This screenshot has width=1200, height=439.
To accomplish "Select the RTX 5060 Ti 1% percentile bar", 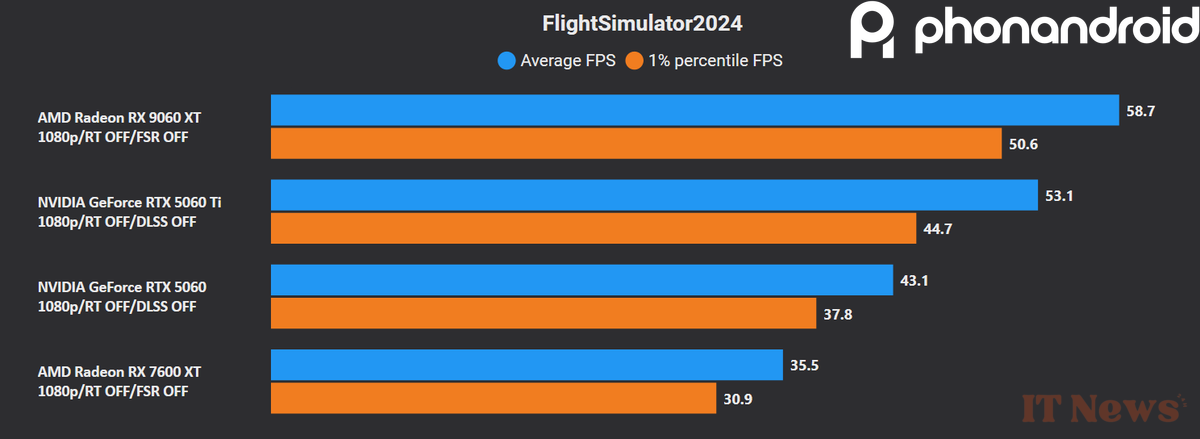I will pos(593,228).
